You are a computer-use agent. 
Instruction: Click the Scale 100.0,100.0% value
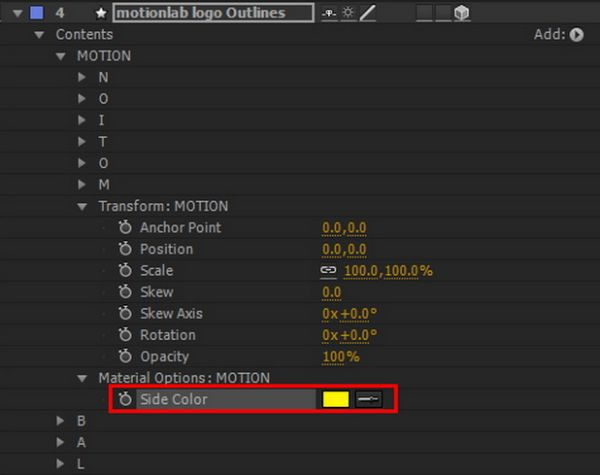tap(388, 271)
